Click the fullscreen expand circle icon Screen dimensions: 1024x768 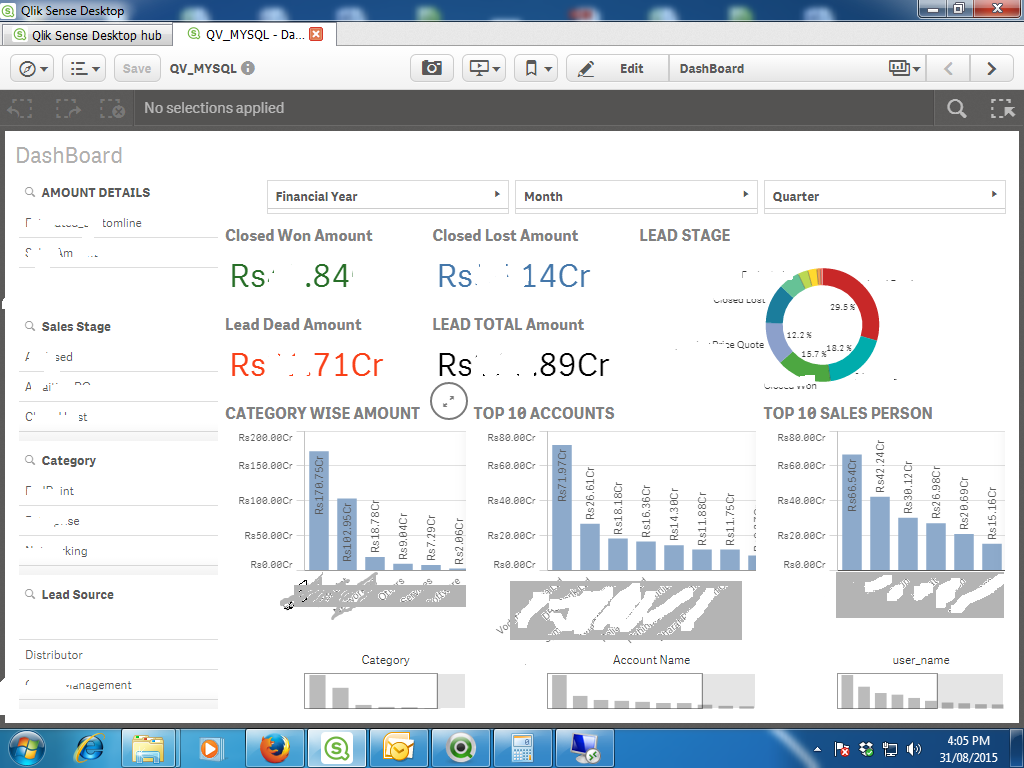coord(449,400)
